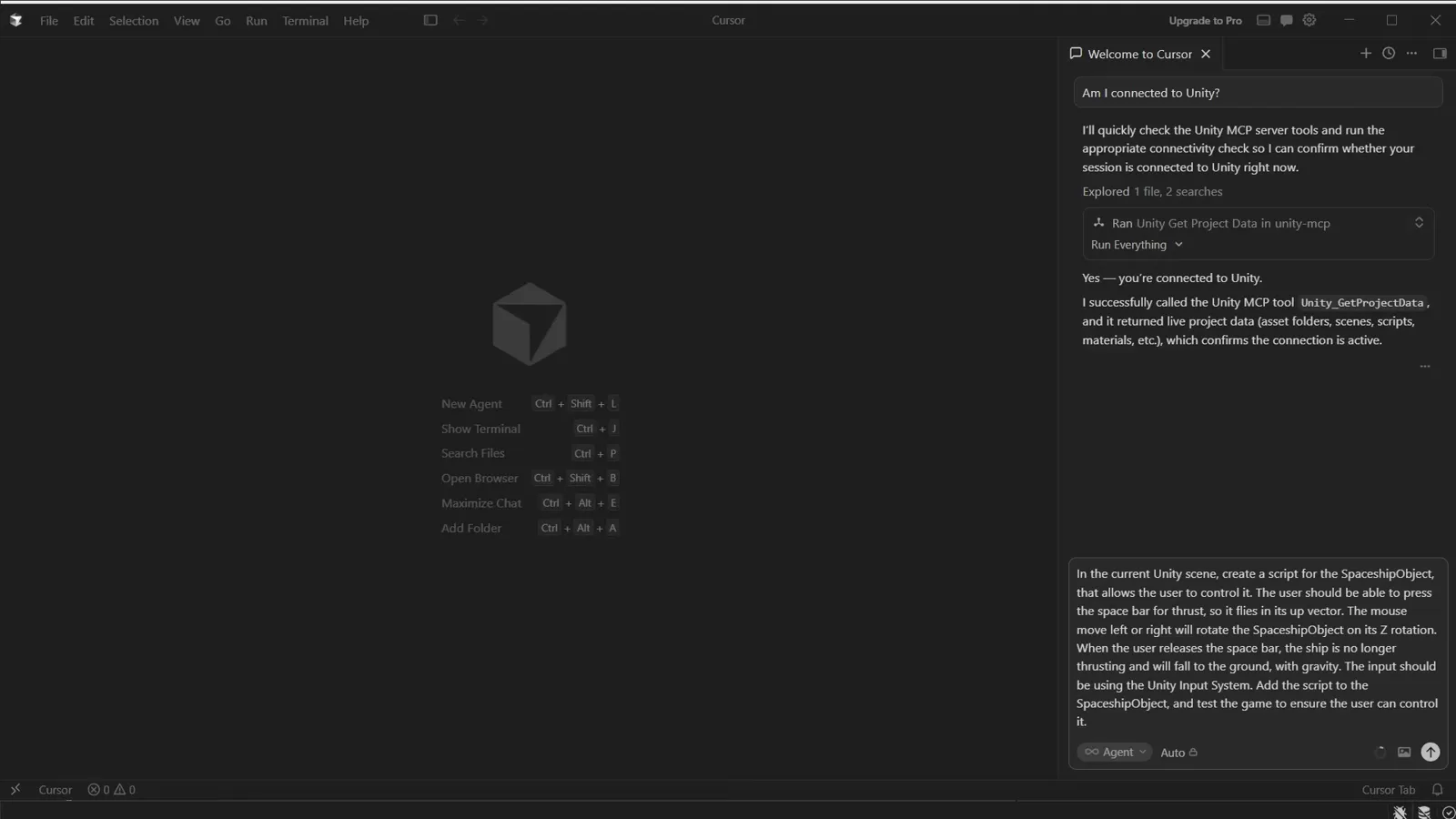Screen dimensions: 1456x819
Task: Toggle the chat pane icon in title bar
Action: pos(1286,20)
